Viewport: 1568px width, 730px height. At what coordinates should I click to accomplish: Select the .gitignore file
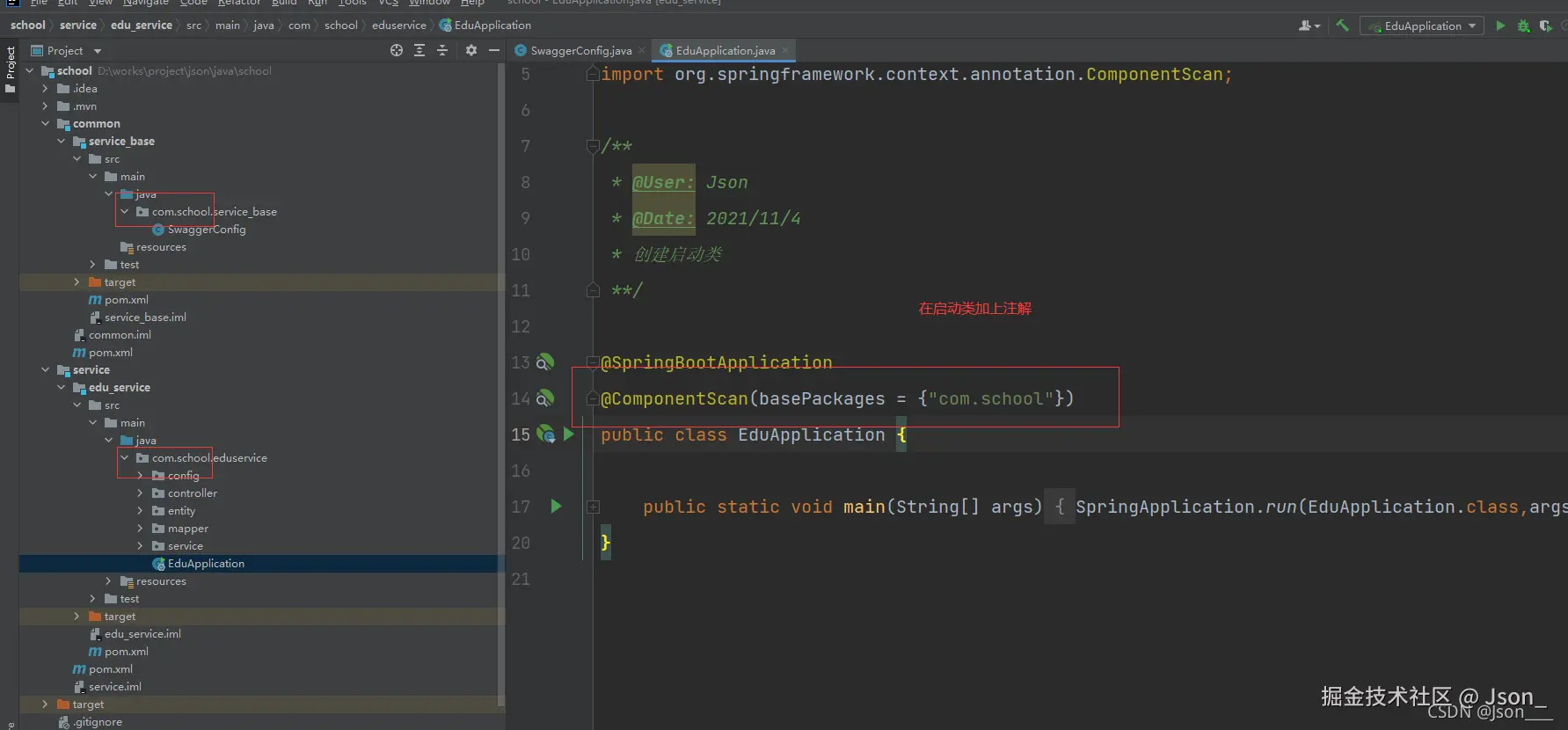[x=98, y=722]
